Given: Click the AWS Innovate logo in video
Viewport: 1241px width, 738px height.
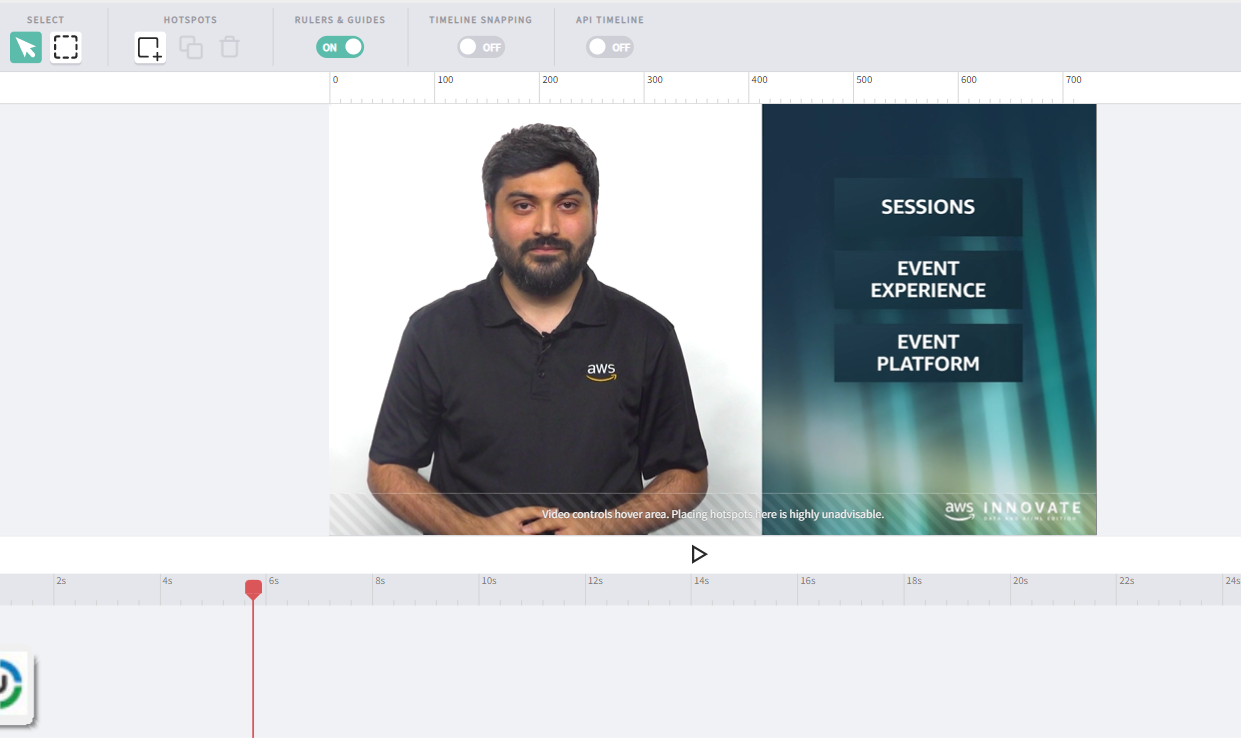Looking at the screenshot, I should point(1013,510).
